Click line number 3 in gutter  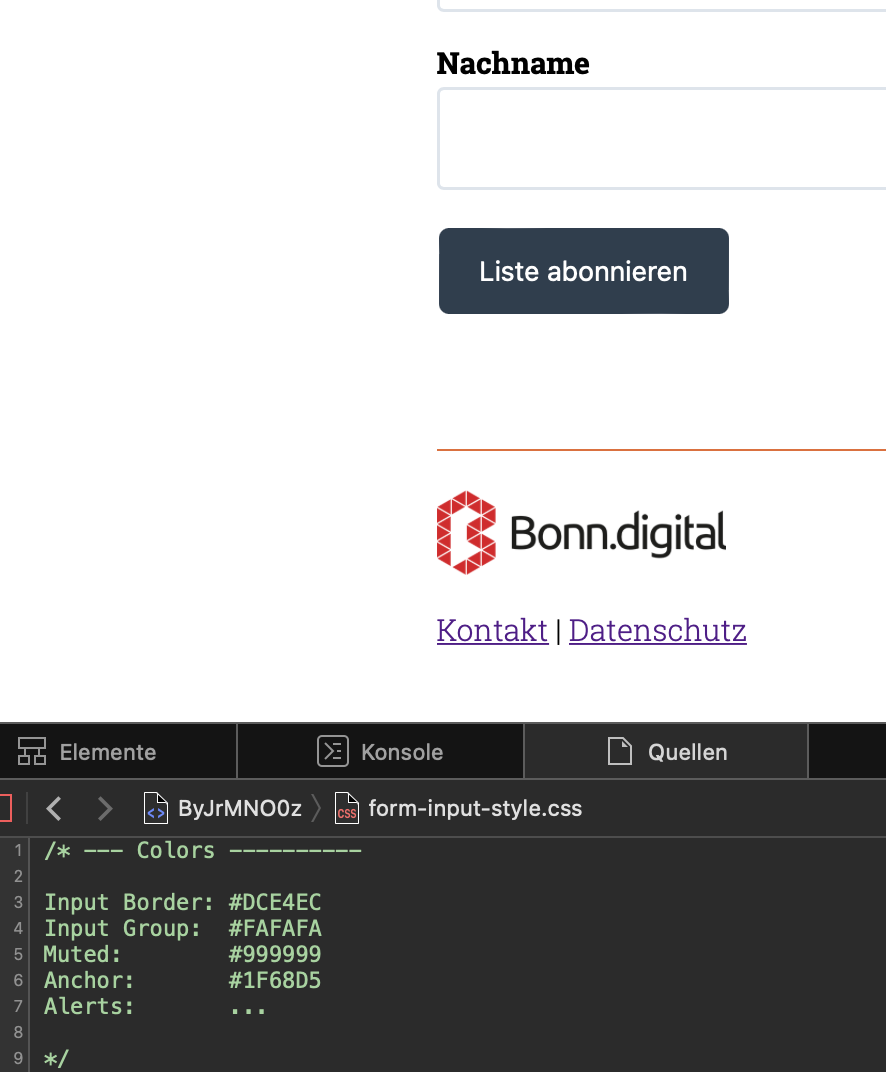click(x=18, y=902)
